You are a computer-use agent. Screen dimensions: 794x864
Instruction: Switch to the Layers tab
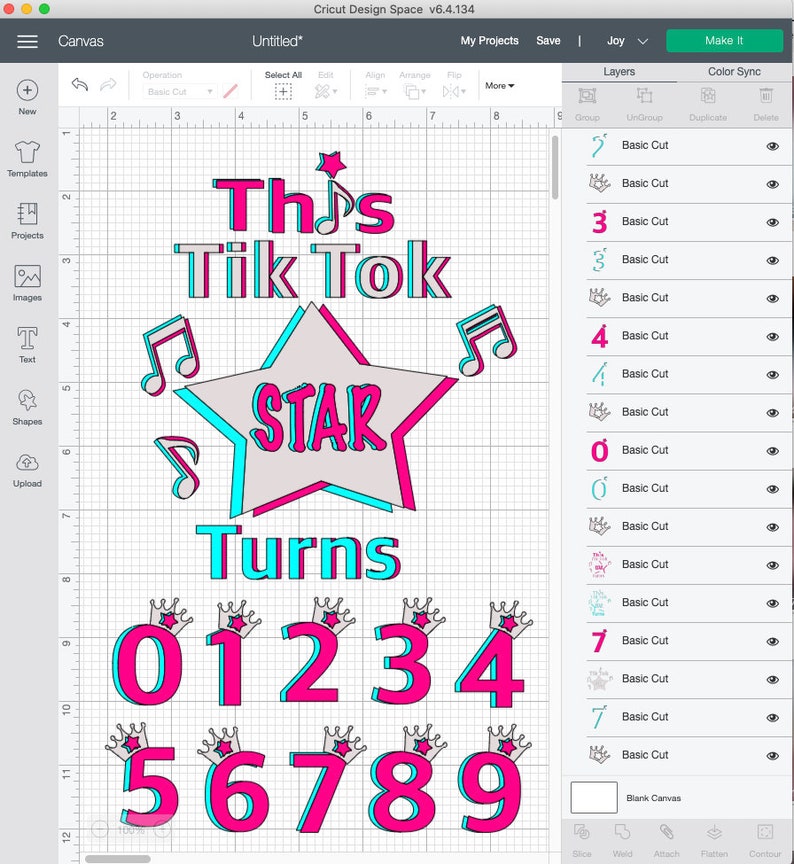click(619, 72)
